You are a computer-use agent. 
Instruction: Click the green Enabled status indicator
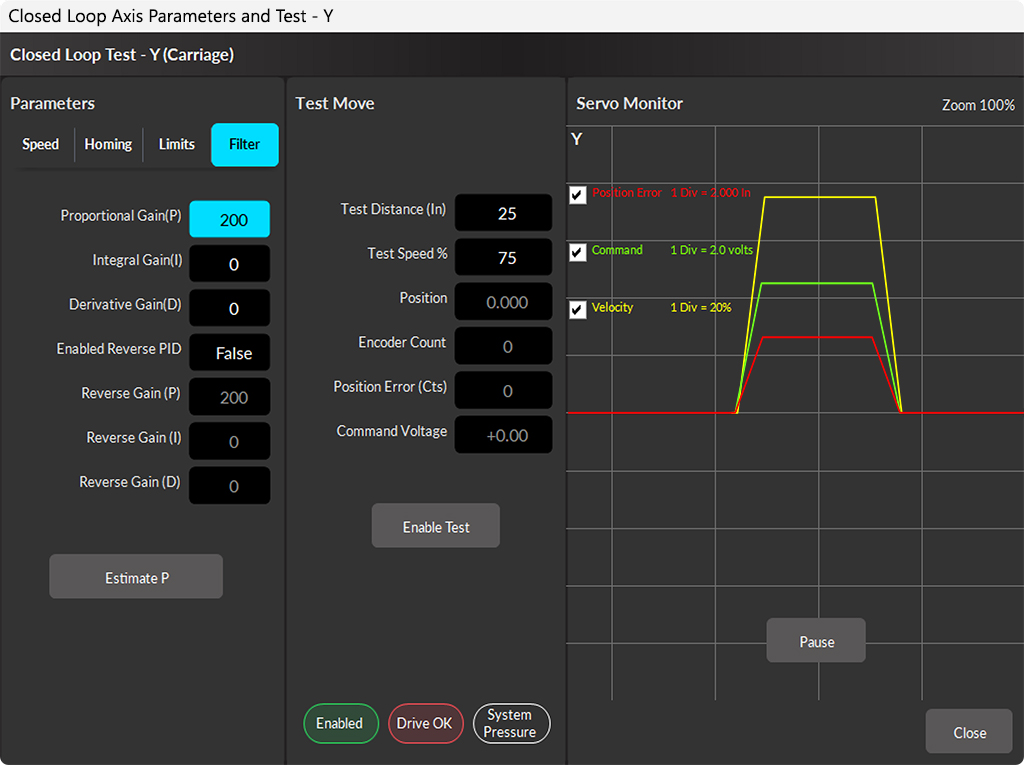point(340,723)
